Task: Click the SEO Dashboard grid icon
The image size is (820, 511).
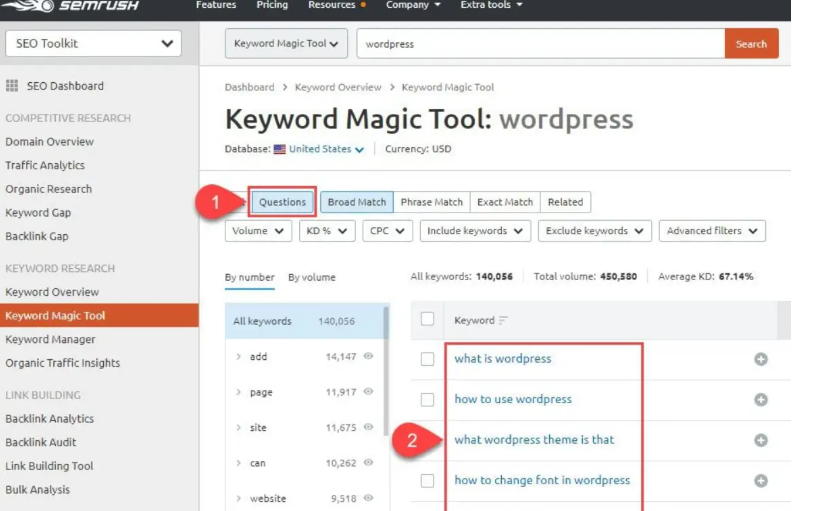Action: (12, 86)
